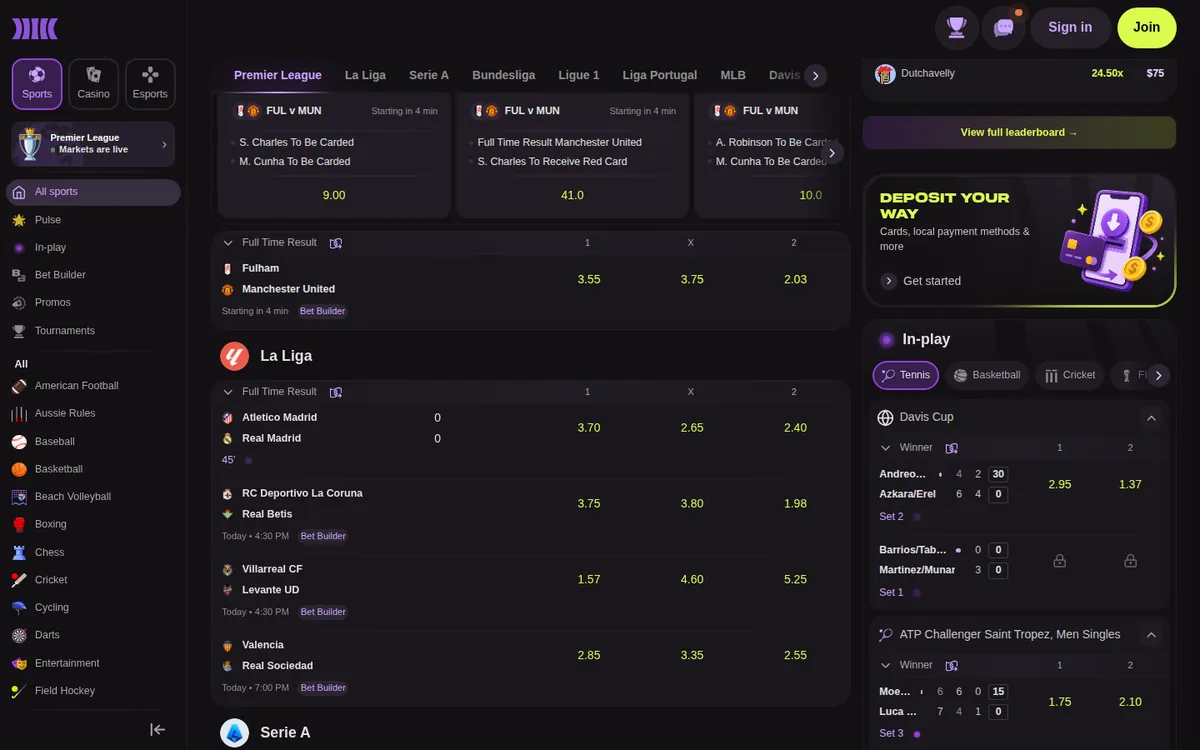The height and width of the screenshot is (750, 1200).
Task: Click the Serie A league logo
Action: click(234, 733)
